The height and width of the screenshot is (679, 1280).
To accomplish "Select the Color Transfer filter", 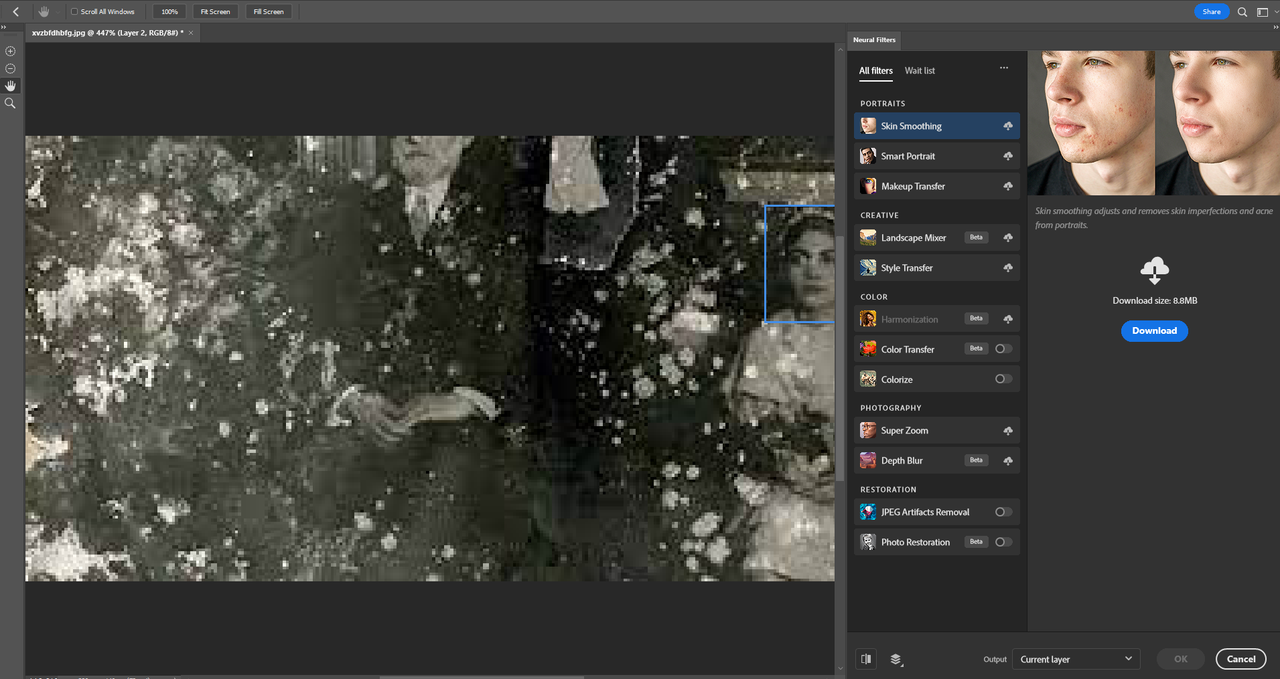I will 937,349.
